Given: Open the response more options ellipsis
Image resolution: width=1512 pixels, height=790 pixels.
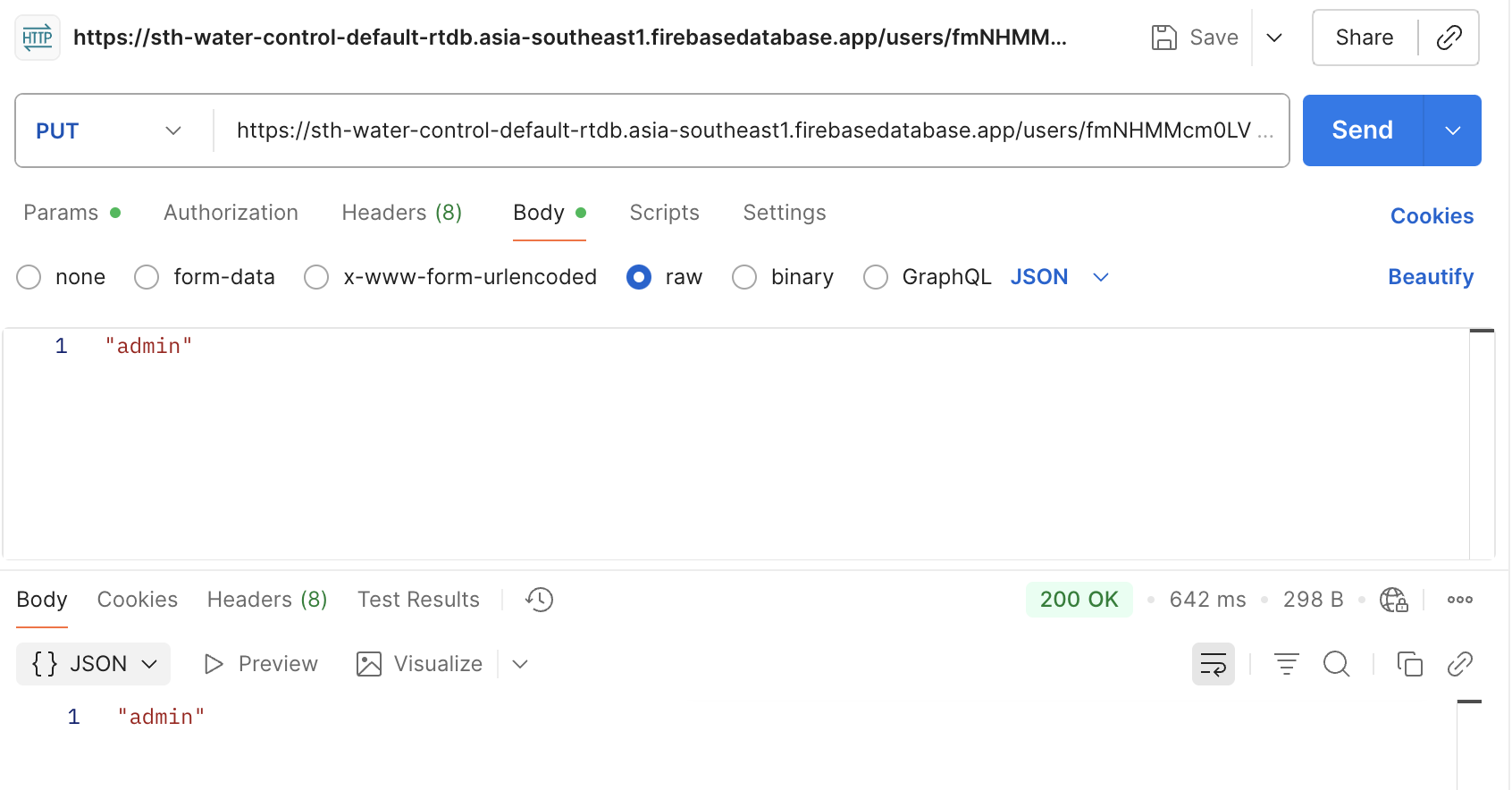Looking at the screenshot, I should [1459, 600].
